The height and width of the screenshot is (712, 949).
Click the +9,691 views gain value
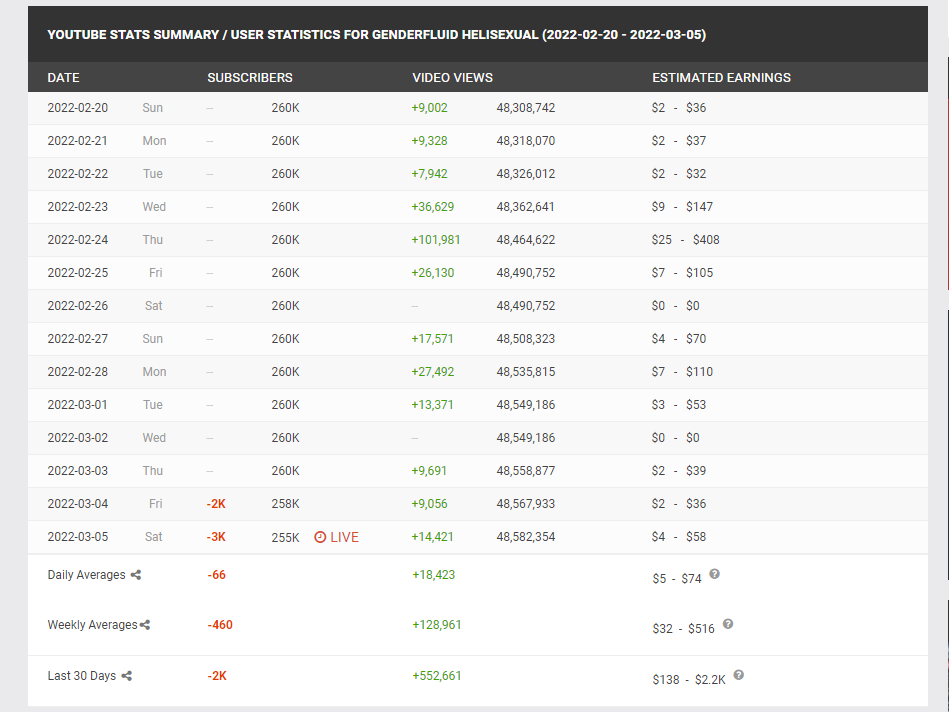pos(429,470)
